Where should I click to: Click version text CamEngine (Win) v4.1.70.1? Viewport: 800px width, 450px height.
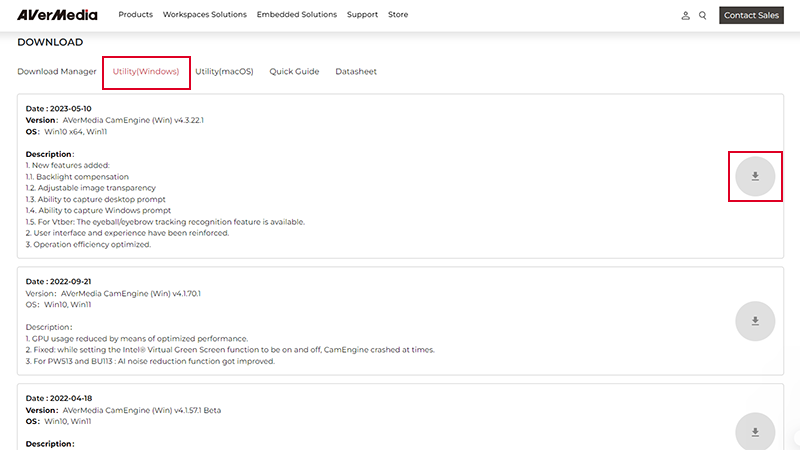pyautogui.click(x=131, y=294)
